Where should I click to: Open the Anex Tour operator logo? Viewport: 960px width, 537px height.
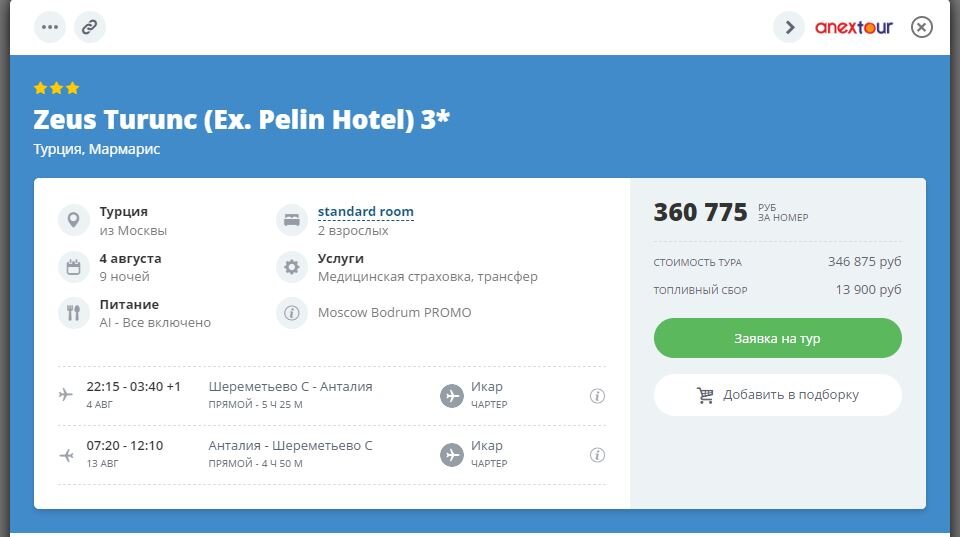point(853,27)
